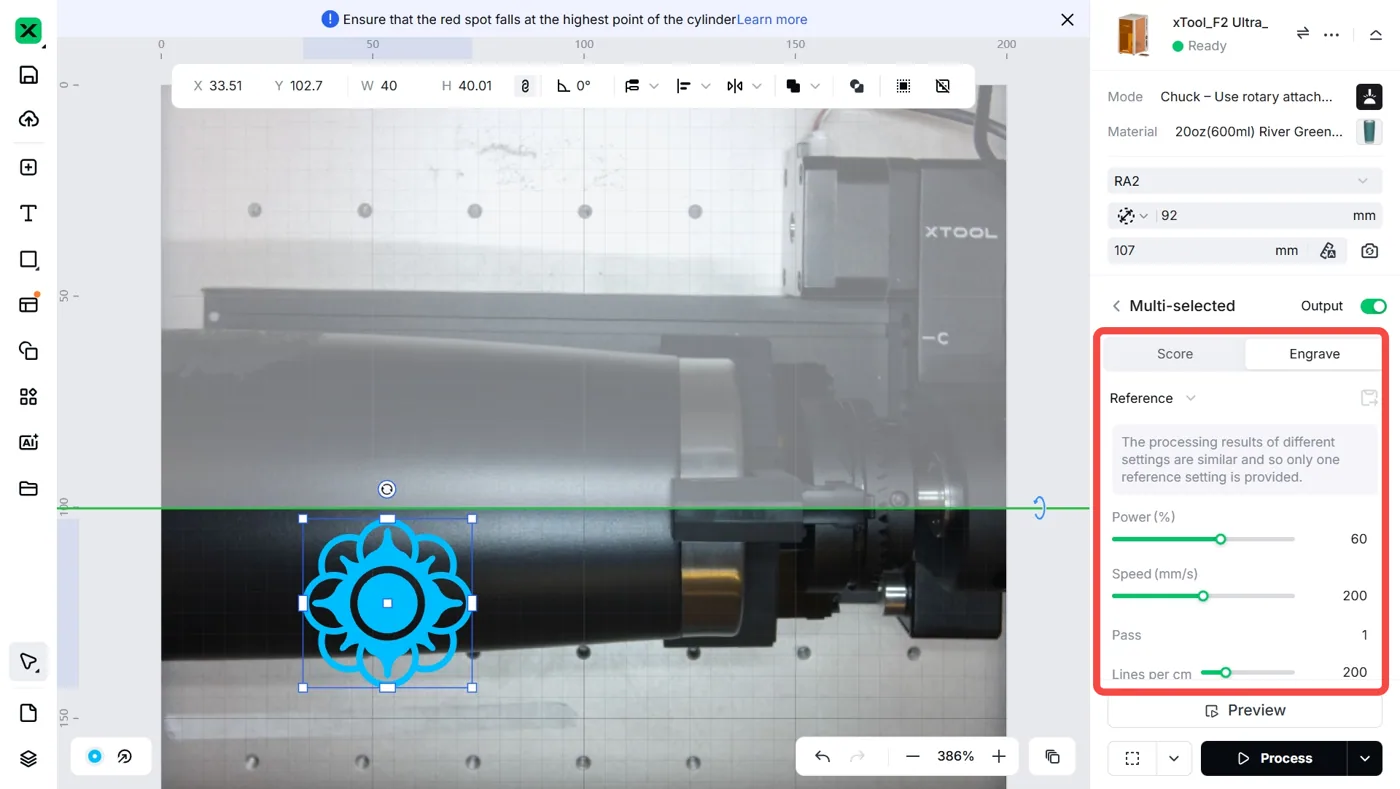Open the page document icon
Viewport: 1400px width, 789px height.
(28, 713)
